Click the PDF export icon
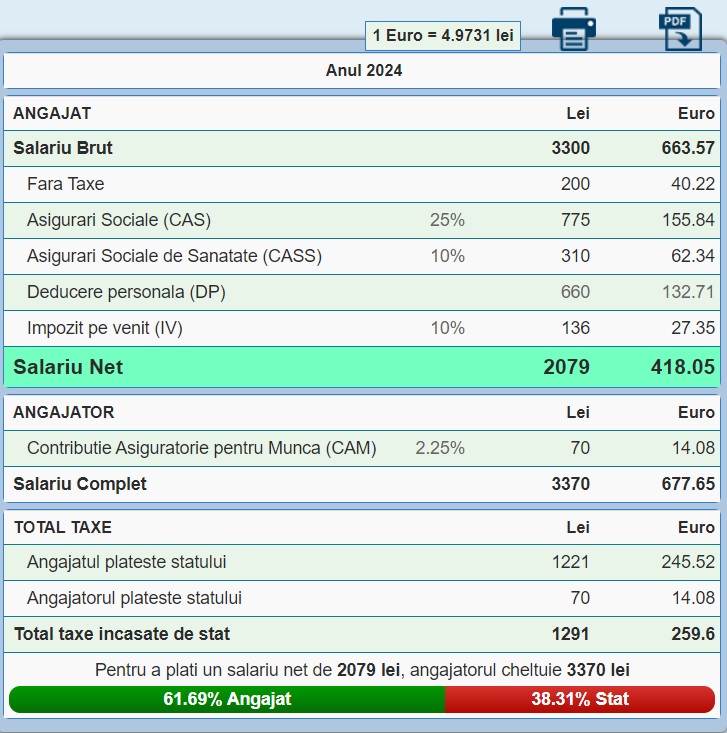The width and height of the screenshot is (727, 733). [680, 28]
